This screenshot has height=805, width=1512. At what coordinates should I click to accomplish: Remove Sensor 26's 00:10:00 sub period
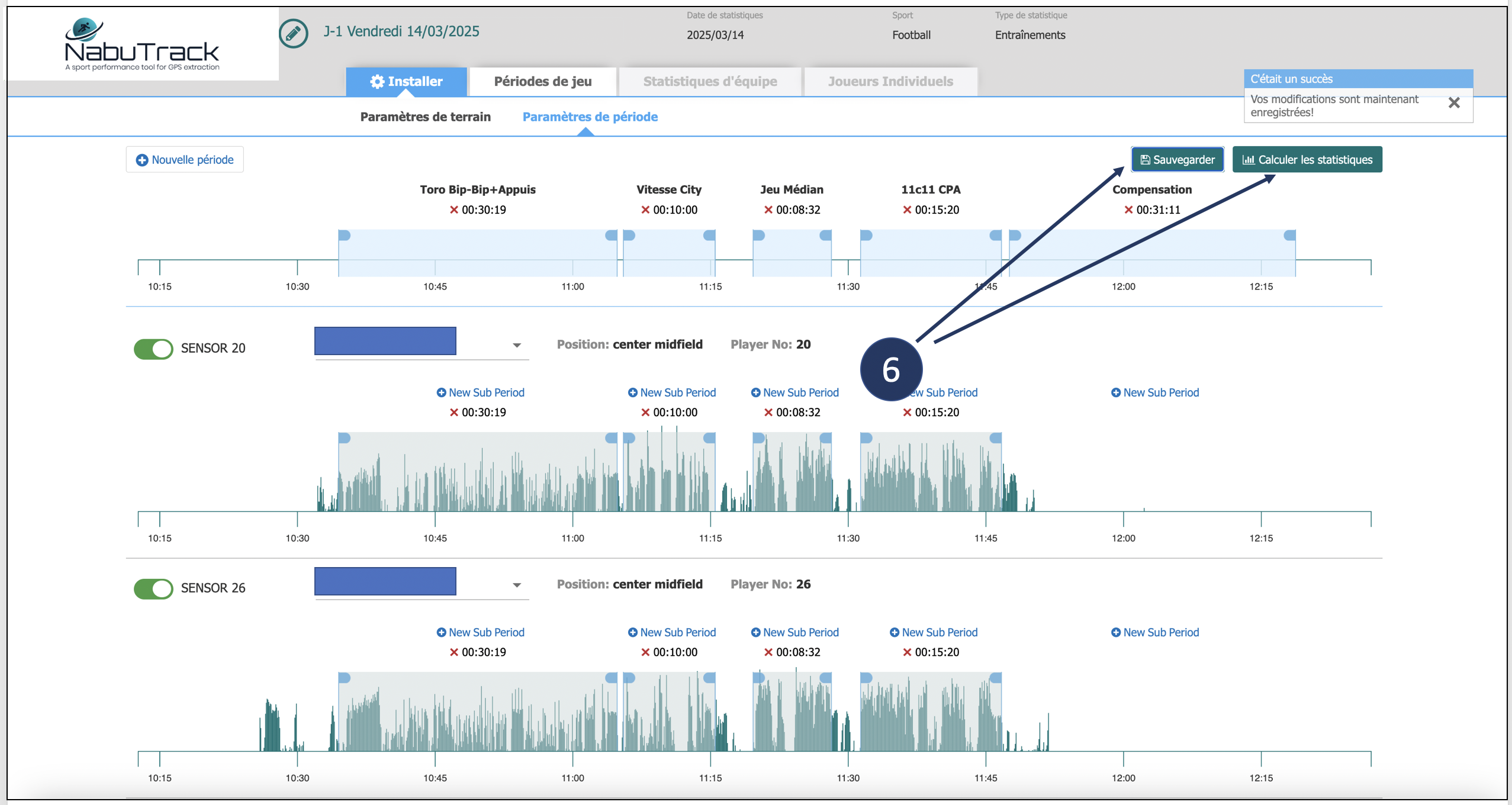645,652
